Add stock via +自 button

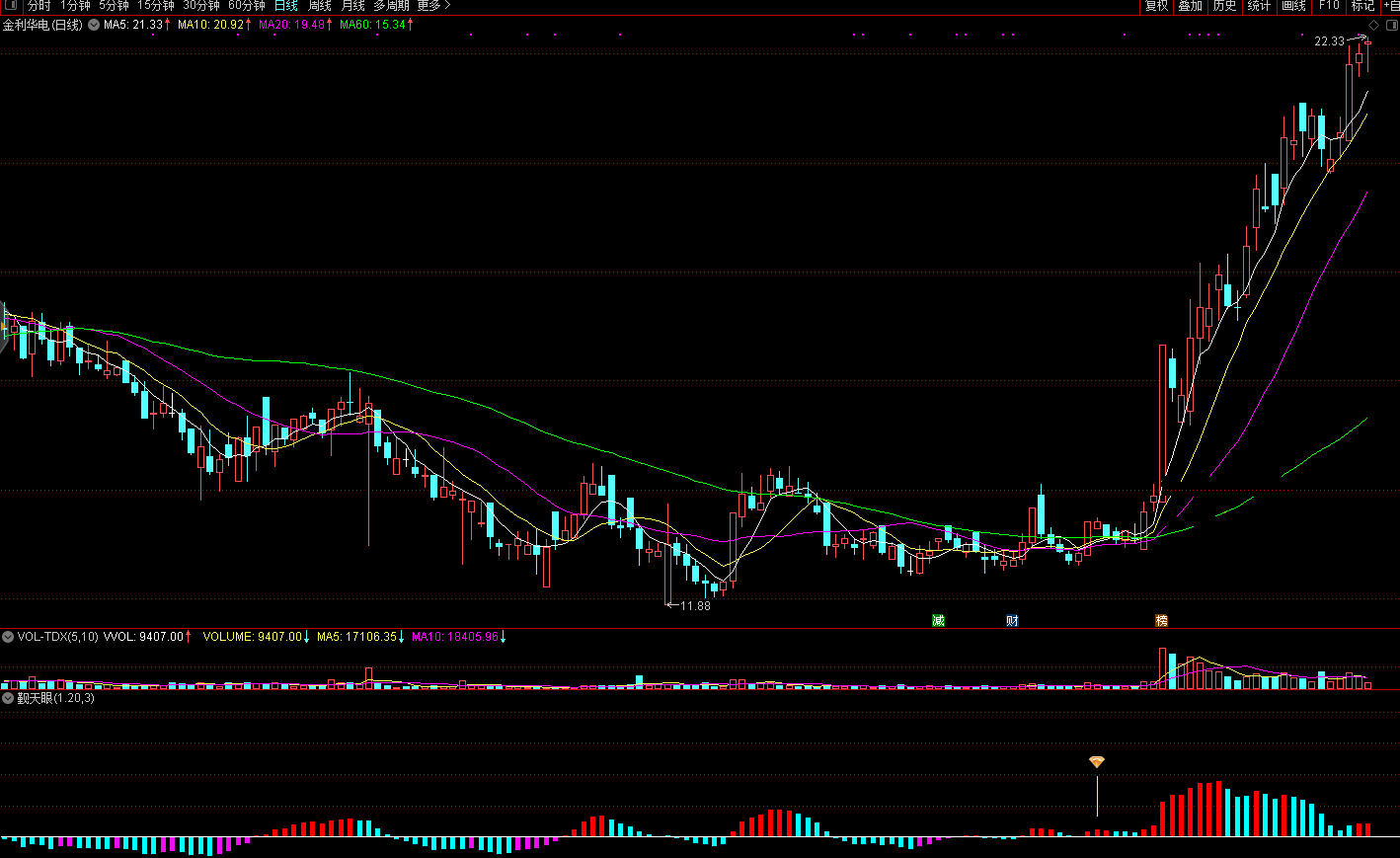tap(1390, 6)
